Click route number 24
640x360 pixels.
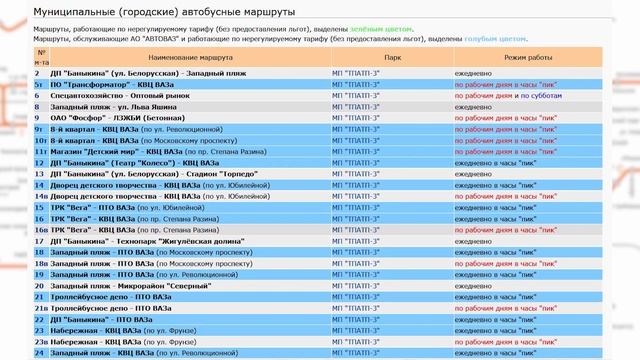click(x=39, y=353)
